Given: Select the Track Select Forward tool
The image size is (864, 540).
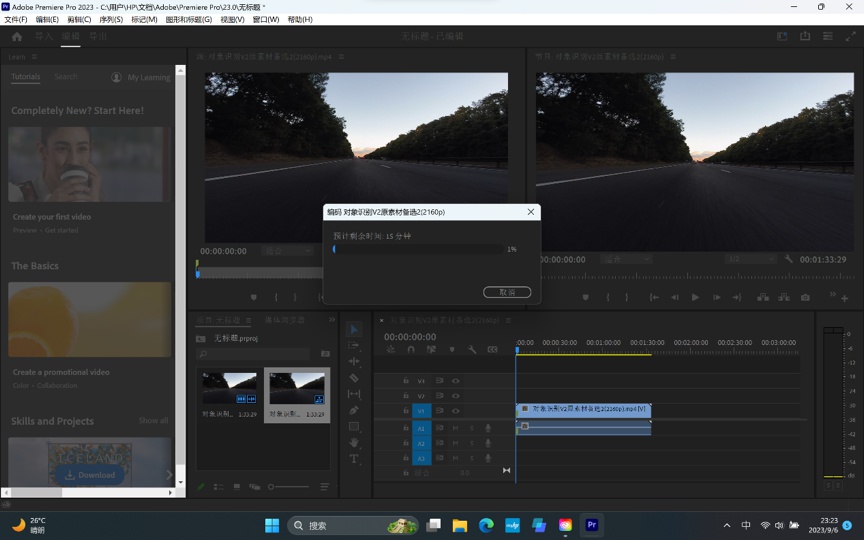Looking at the screenshot, I should click(354, 345).
